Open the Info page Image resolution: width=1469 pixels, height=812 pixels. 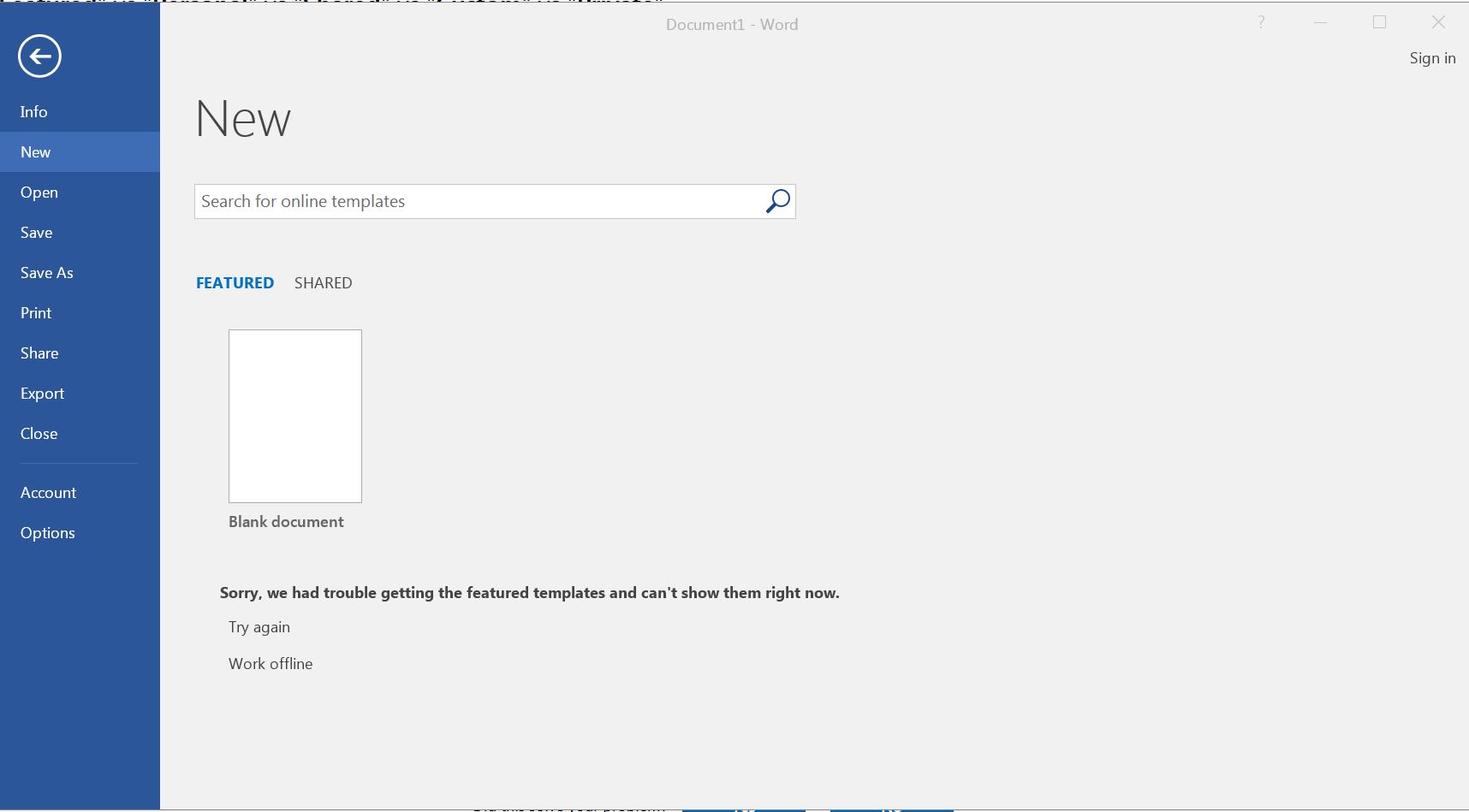(x=80, y=112)
